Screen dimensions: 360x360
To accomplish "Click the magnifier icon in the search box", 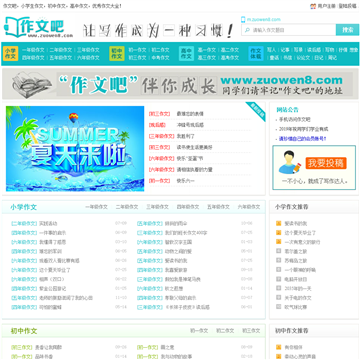I will pyautogui.click(x=247, y=30).
